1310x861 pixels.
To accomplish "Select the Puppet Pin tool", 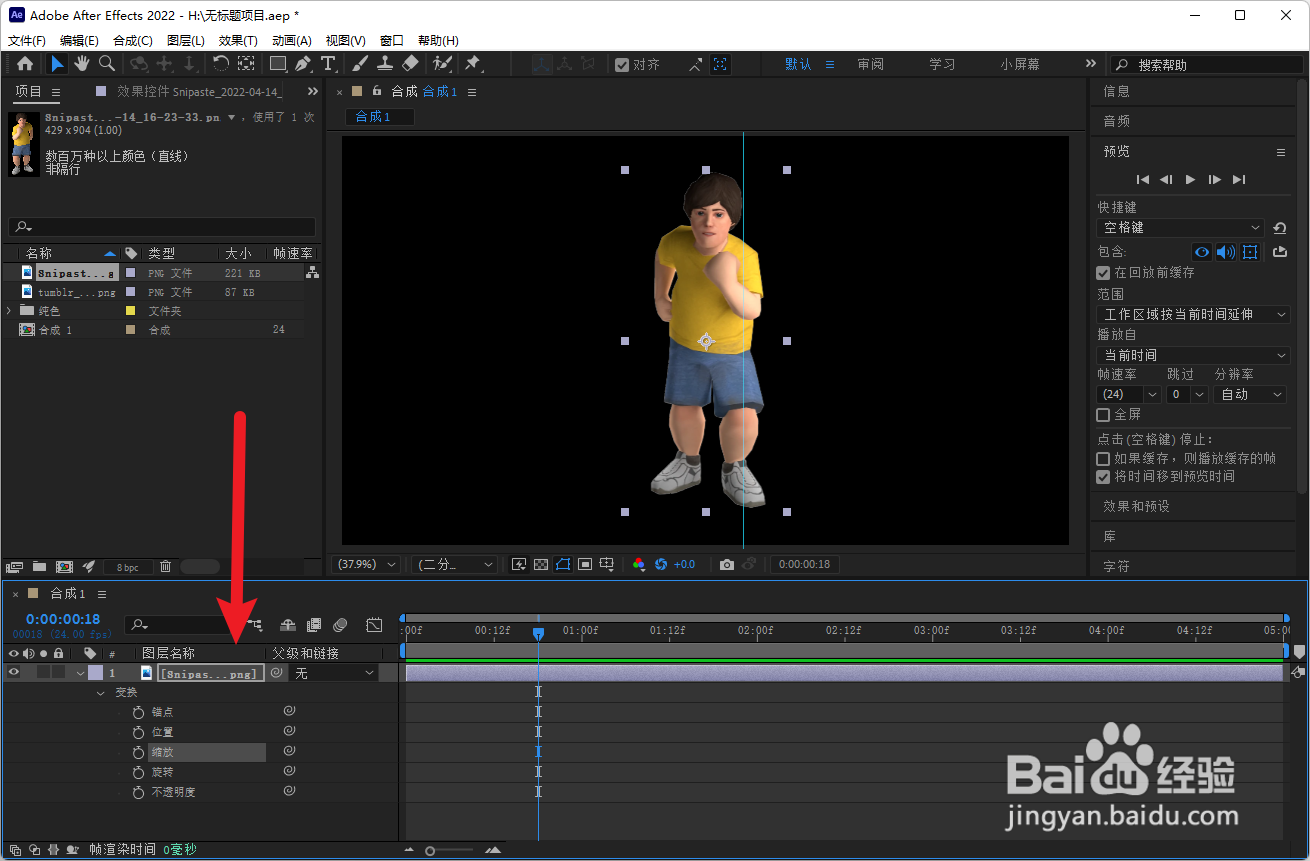I will 473,63.
